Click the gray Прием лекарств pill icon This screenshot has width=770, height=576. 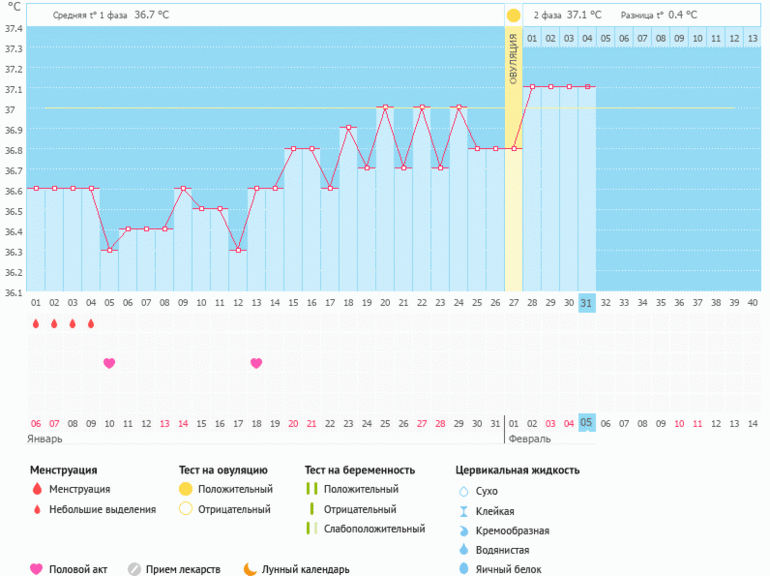click(x=134, y=569)
